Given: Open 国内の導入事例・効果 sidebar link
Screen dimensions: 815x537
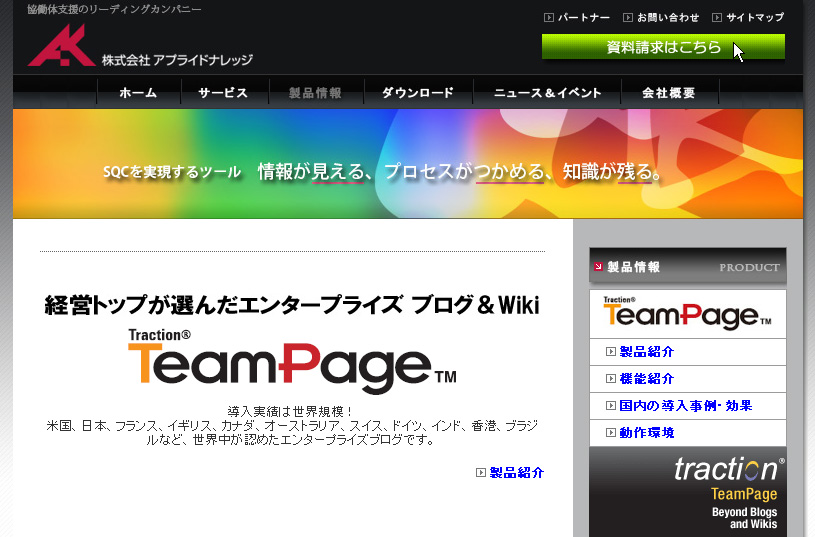Looking at the screenshot, I should [686, 406].
